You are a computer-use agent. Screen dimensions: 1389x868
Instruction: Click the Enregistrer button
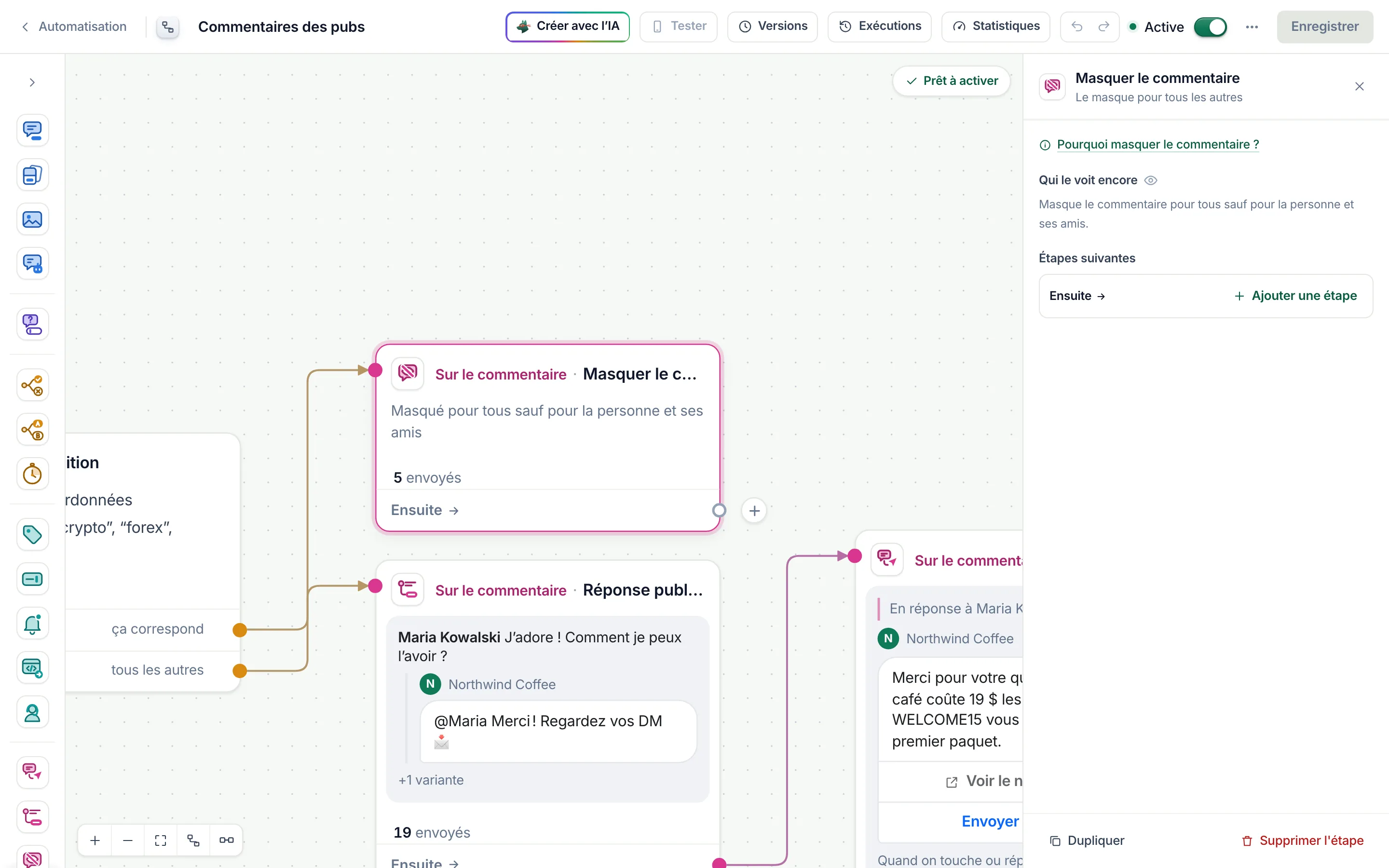pyautogui.click(x=1324, y=27)
